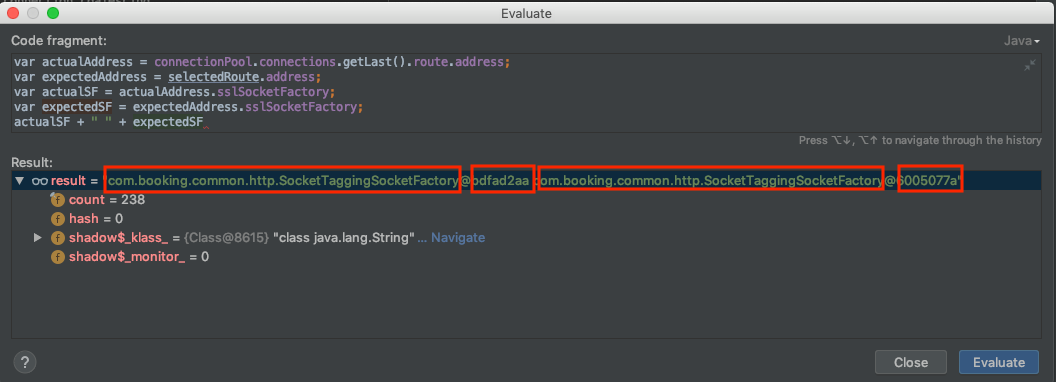Image resolution: width=1056 pixels, height=382 pixels.
Task: Expand the shadow$_klass_ field node
Action: click(38, 238)
